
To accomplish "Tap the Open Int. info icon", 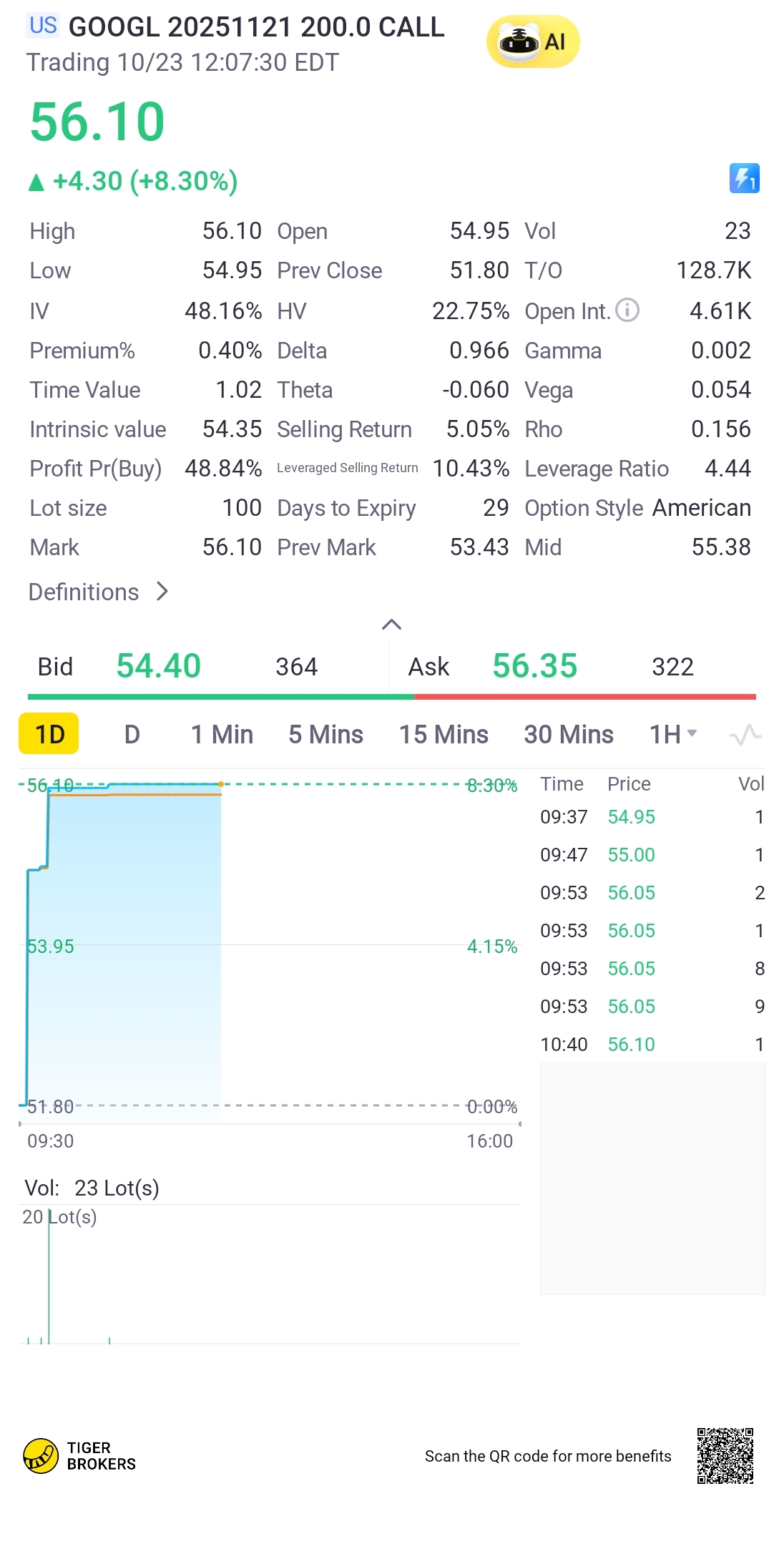I will [x=627, y=311].
